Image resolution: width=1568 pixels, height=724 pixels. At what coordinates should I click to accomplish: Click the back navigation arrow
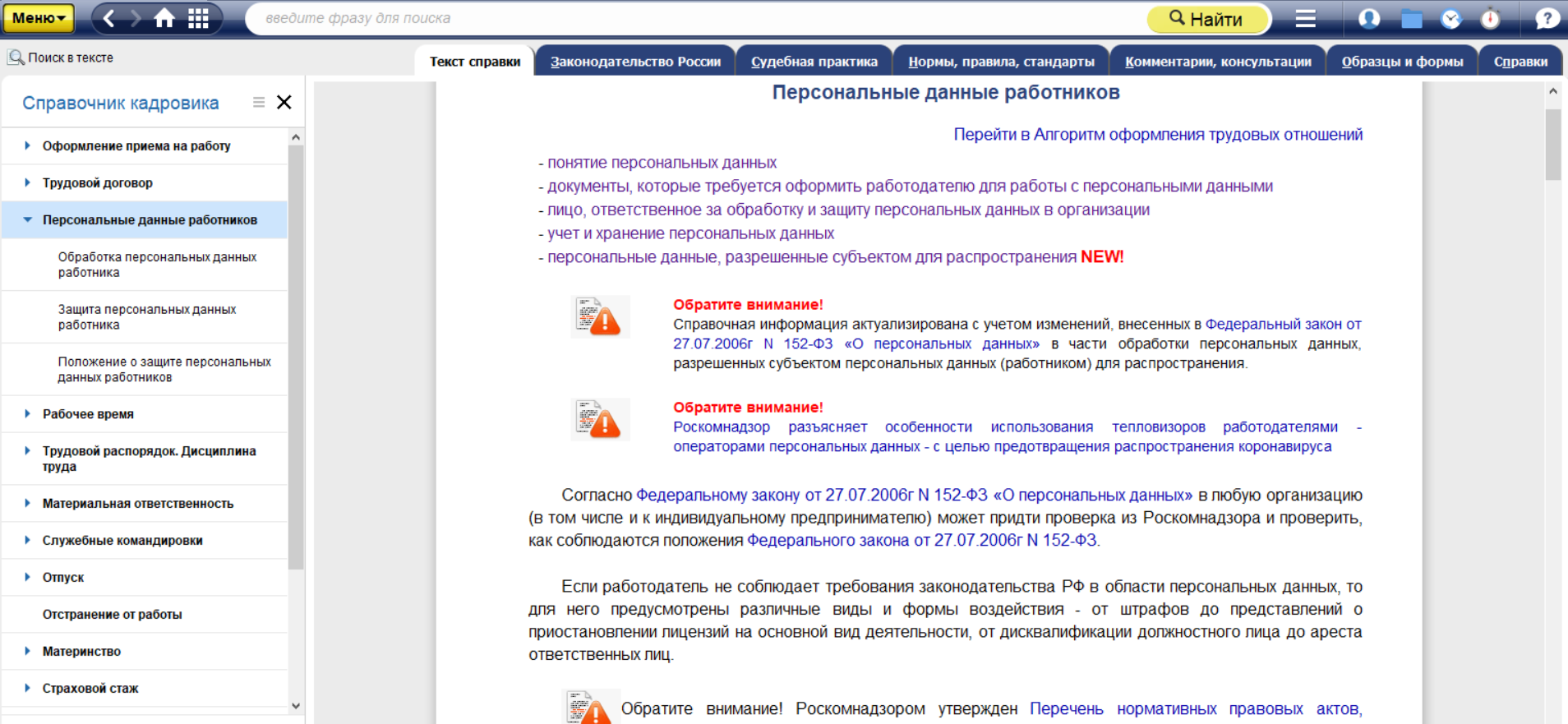(109, 18)
